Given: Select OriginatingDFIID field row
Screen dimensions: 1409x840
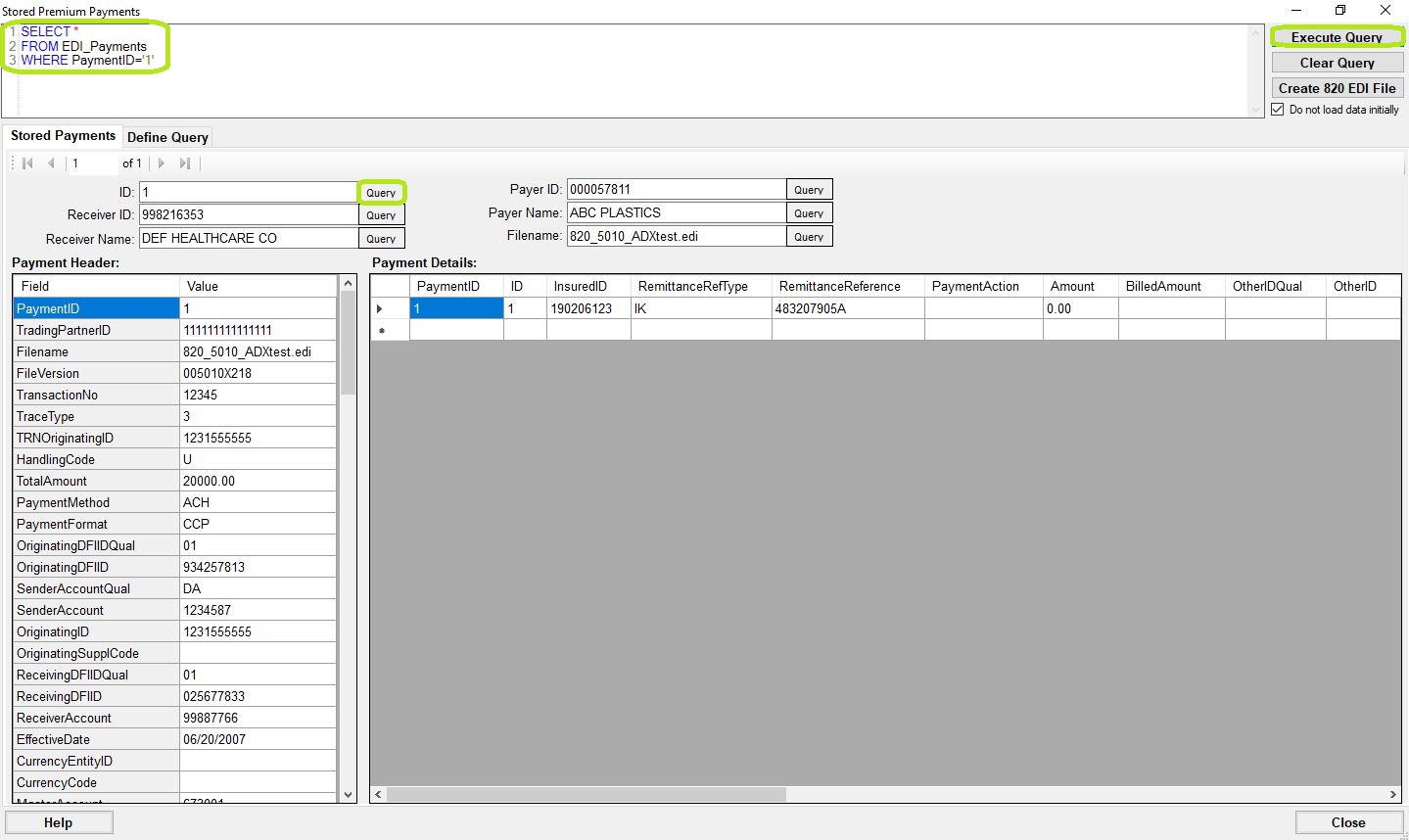Looking at the screenshot, I should (x=175, y=567).
